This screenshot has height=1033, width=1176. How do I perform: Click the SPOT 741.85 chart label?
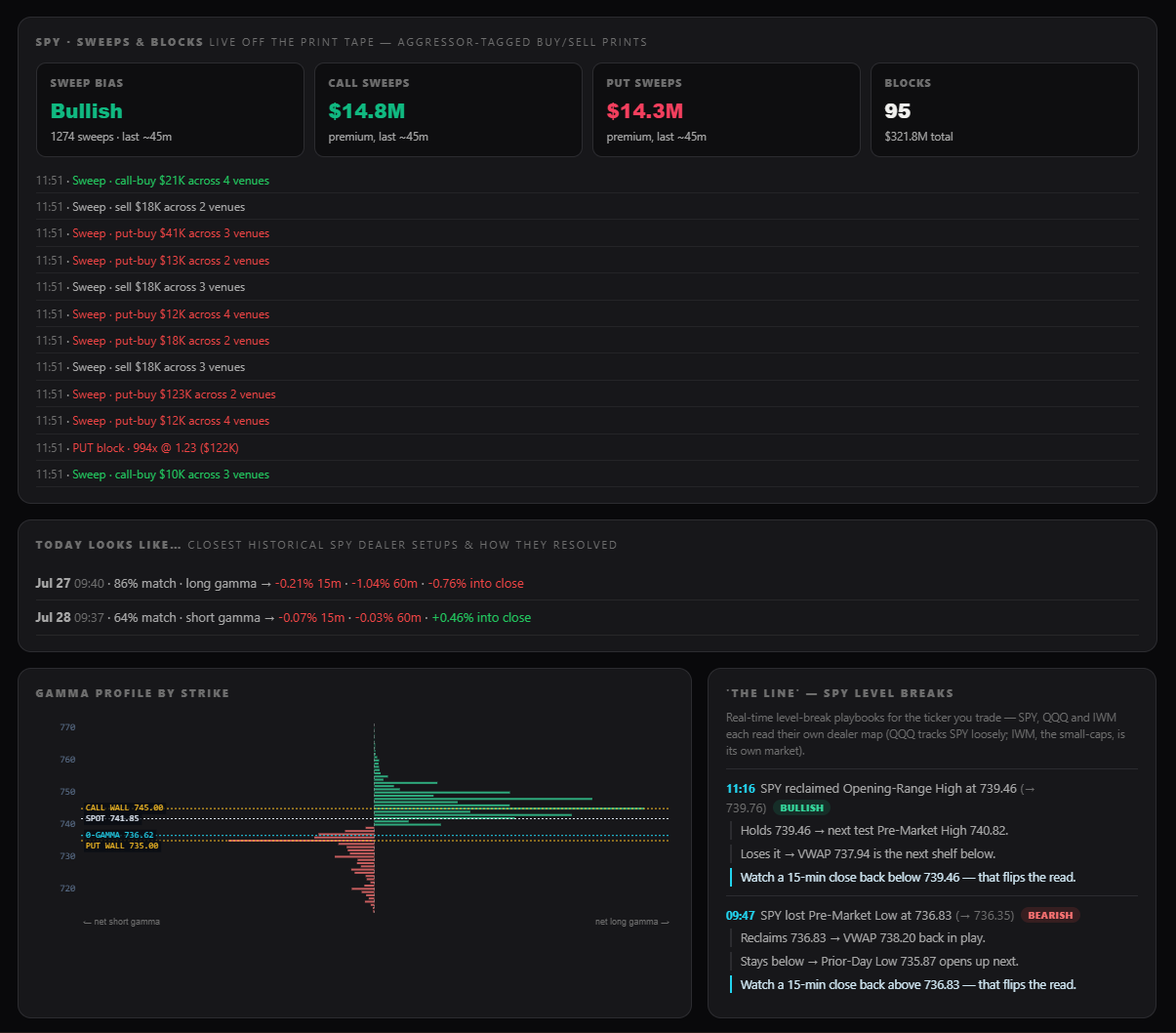(112, 819)
